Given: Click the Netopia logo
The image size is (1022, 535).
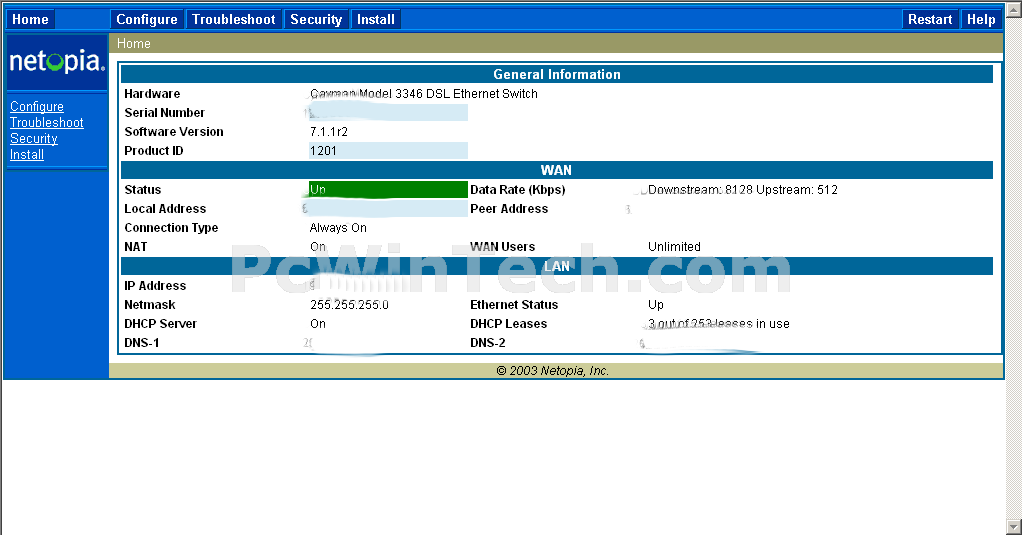Looking at the screenshot, I should point(57,62).
